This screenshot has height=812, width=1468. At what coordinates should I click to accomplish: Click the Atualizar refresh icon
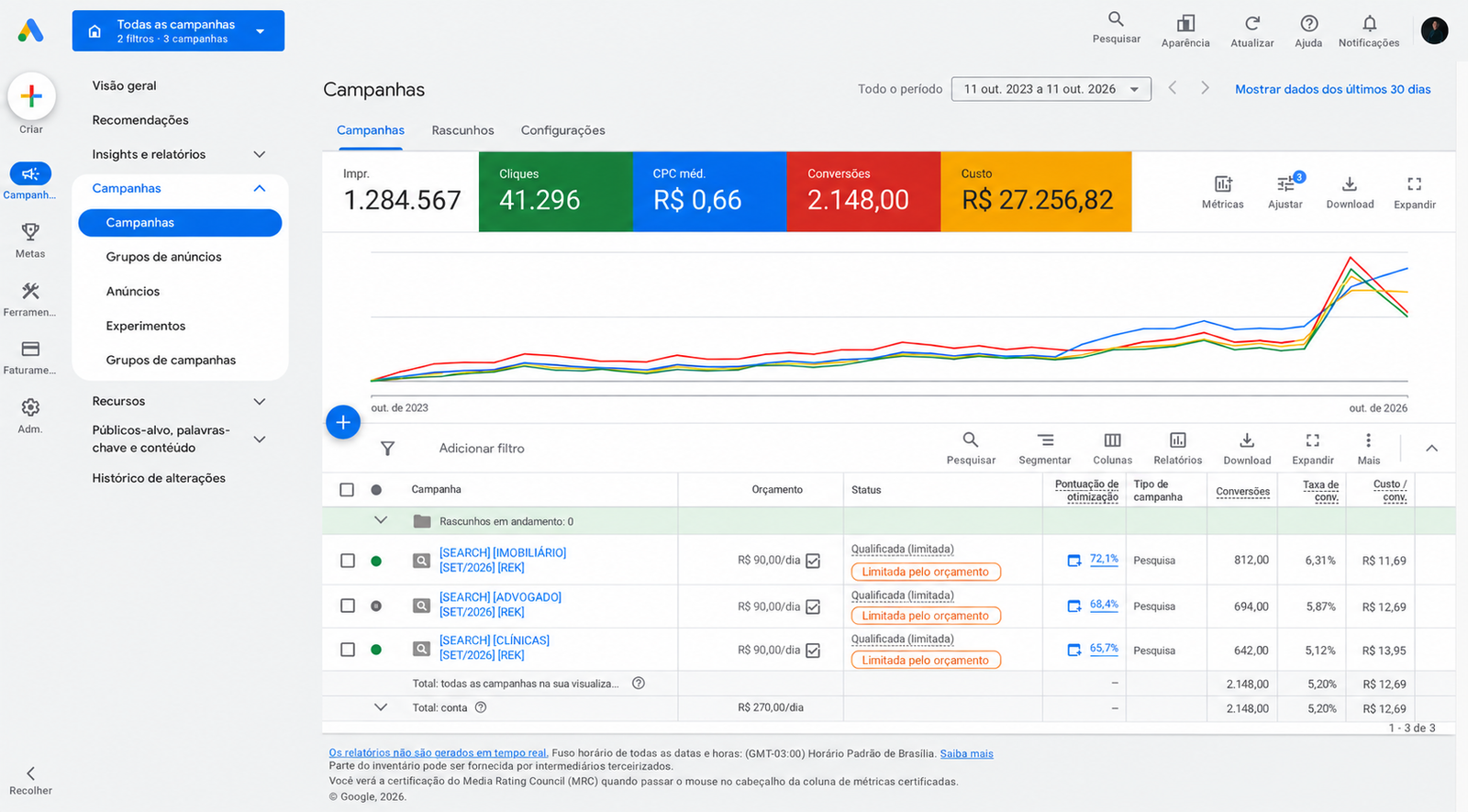click(1252, 23)
